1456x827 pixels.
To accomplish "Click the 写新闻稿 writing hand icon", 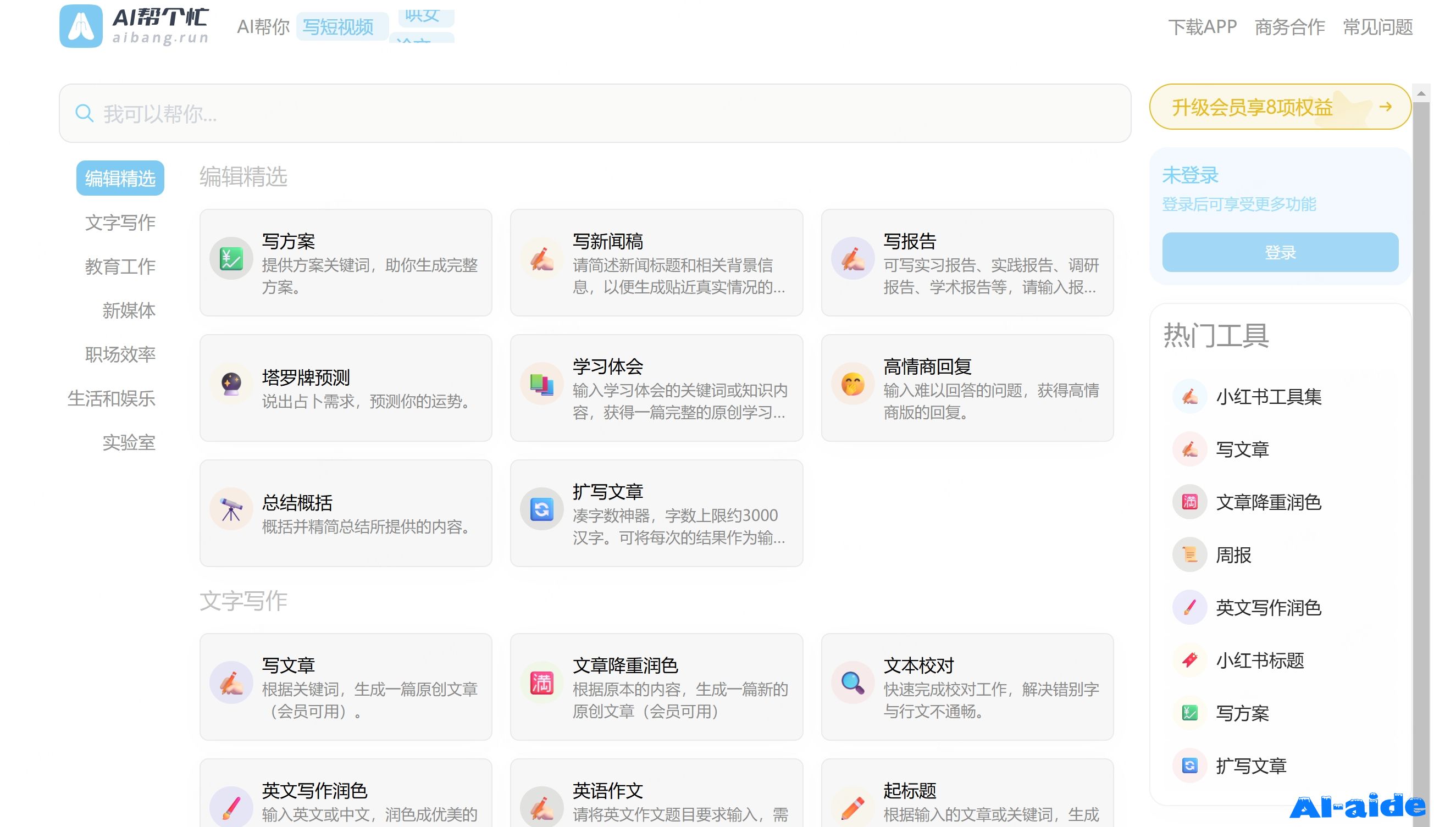I will click(x=542, y=258).
